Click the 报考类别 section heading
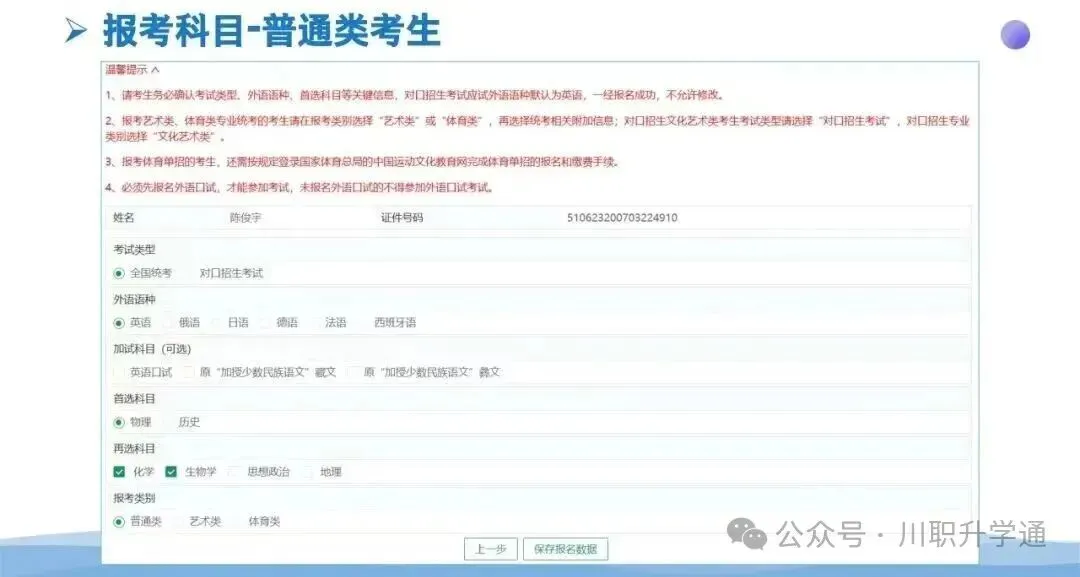Screen dimensions: 1080x577 pyautogui.click(x=134, y=499)
